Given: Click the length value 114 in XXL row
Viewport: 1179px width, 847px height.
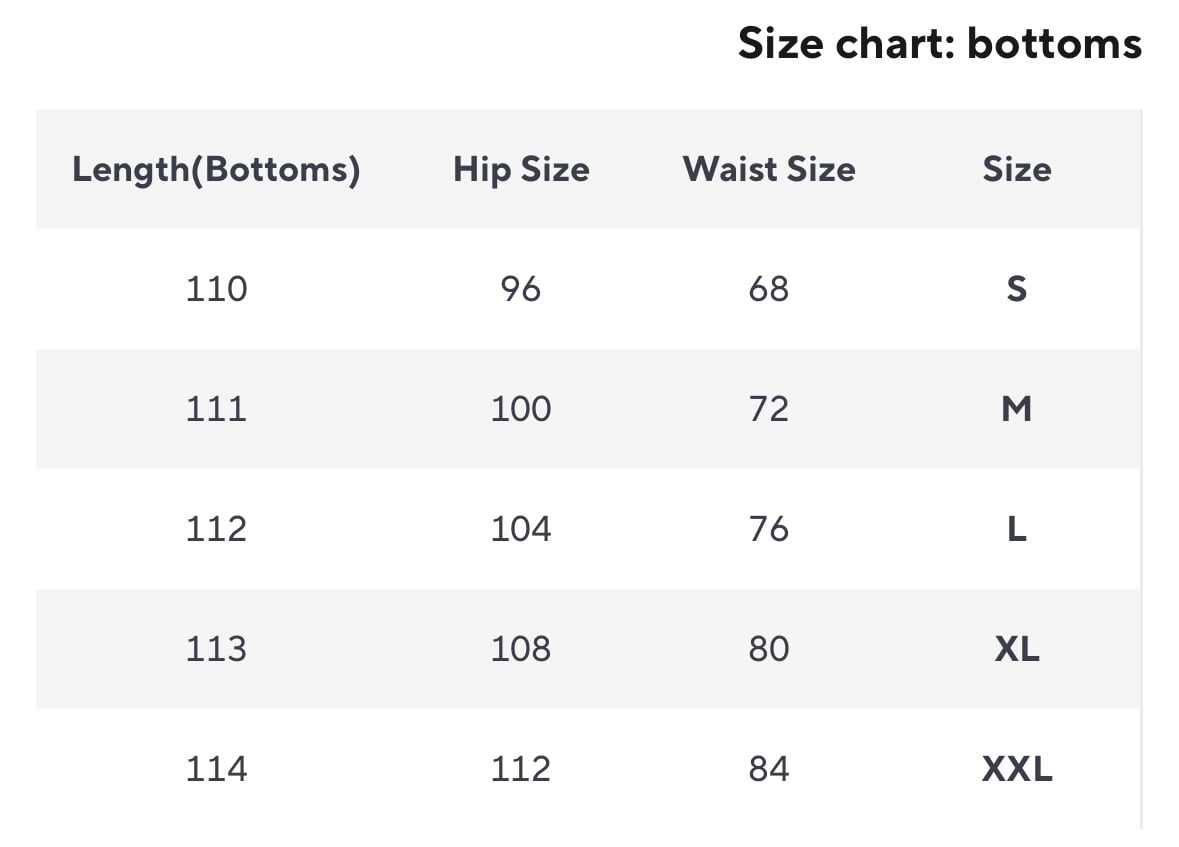Looking at the screenshot, I should (x=216, y=769).
